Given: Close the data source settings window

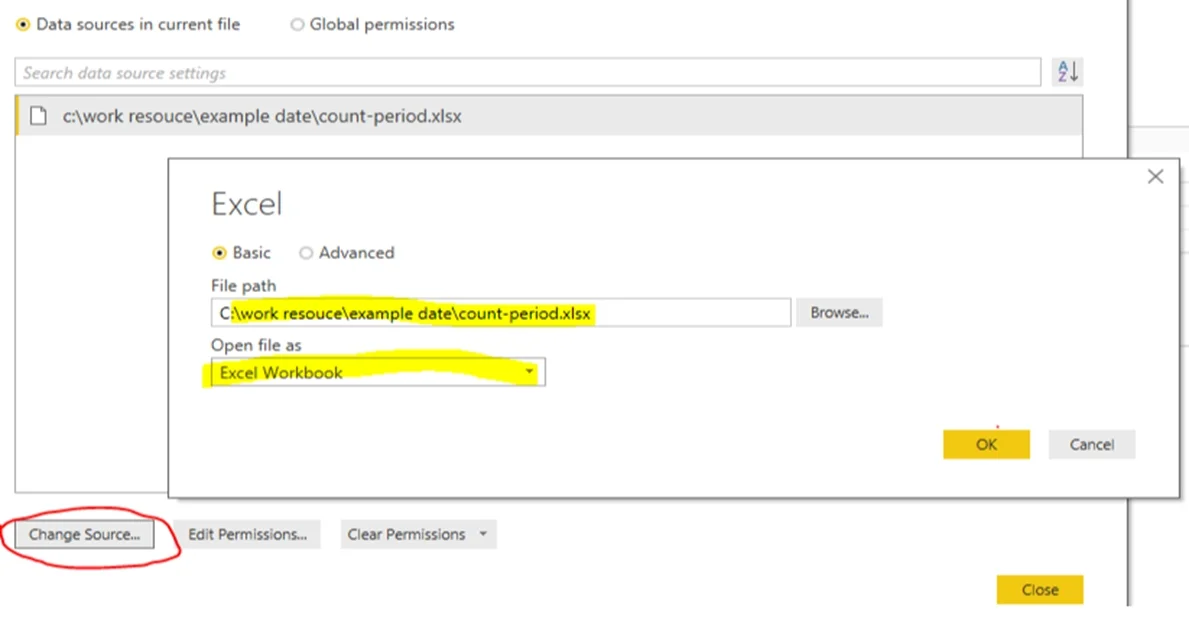Looking at the screenshot, I should tap(1040, 589).
